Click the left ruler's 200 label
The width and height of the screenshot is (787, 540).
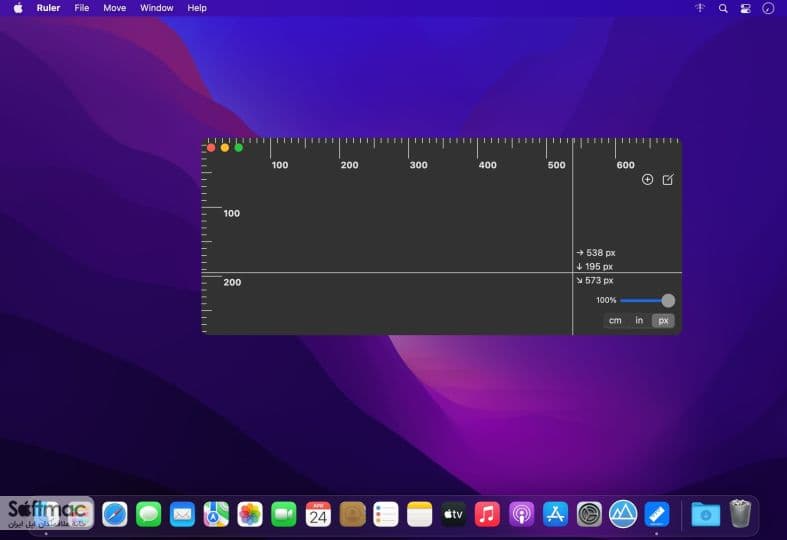point(232,282)
